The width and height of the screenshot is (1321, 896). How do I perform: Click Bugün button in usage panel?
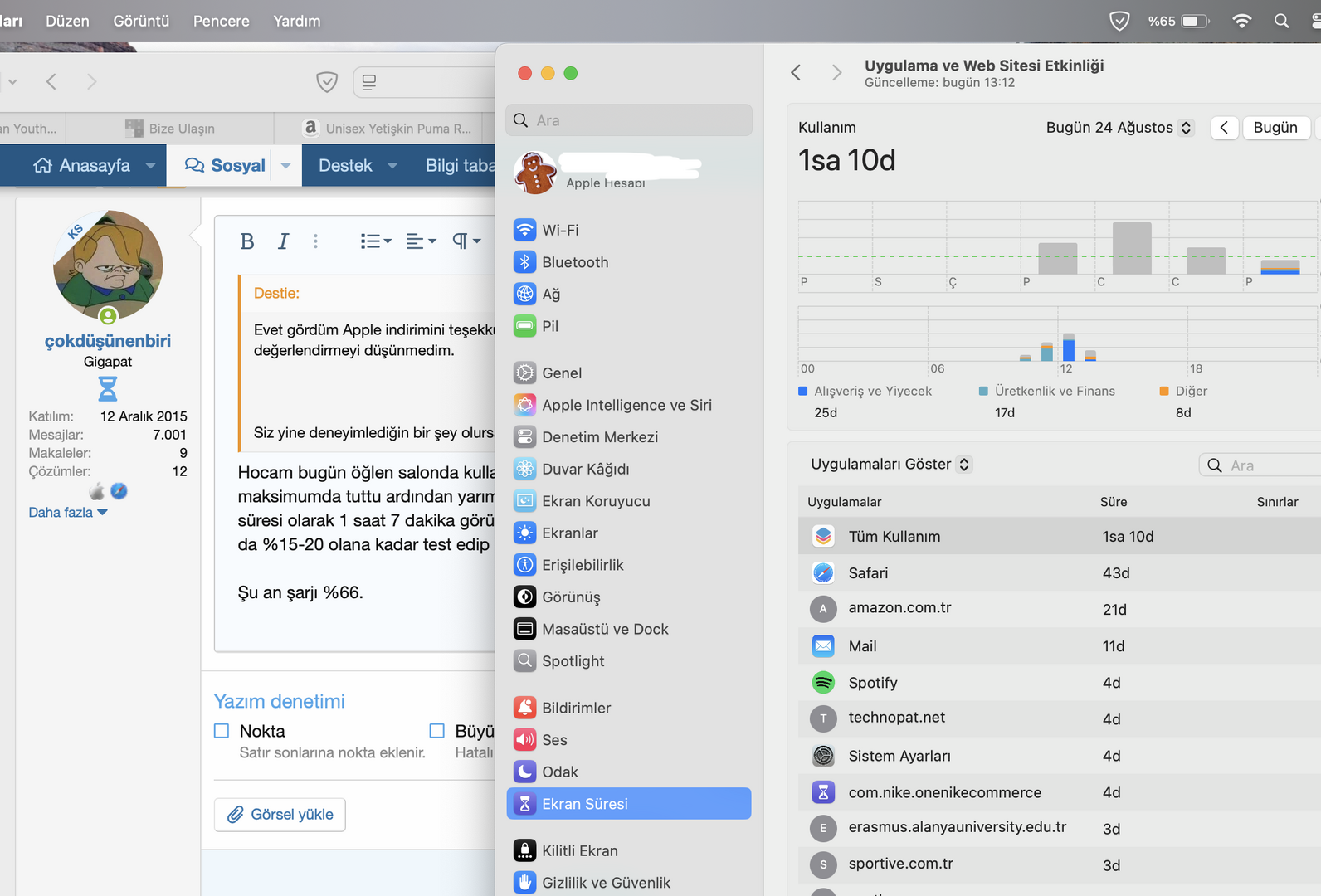pos(1275,127)
